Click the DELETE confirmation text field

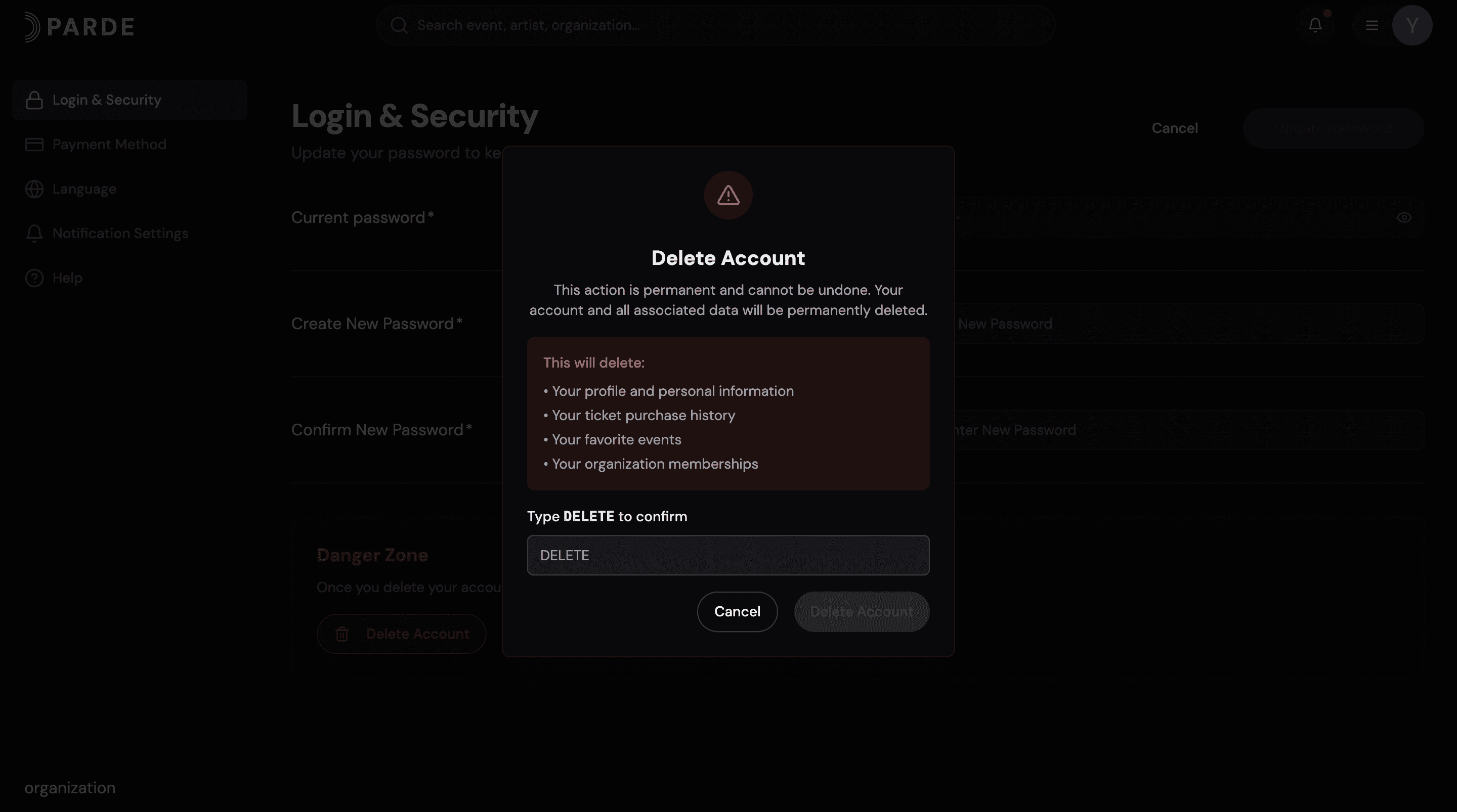click(728, 555)
